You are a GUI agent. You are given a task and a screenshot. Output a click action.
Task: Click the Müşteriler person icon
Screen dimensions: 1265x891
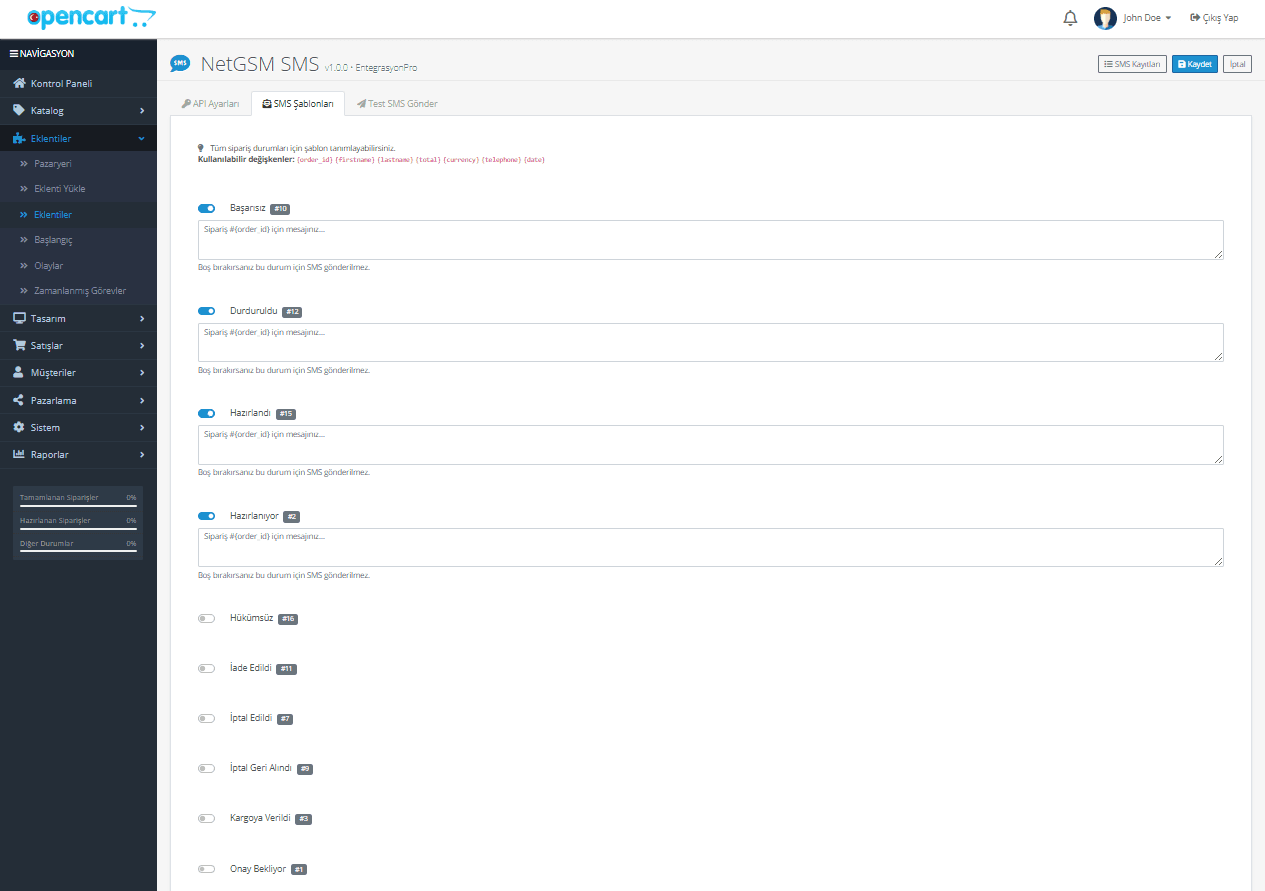19,372
